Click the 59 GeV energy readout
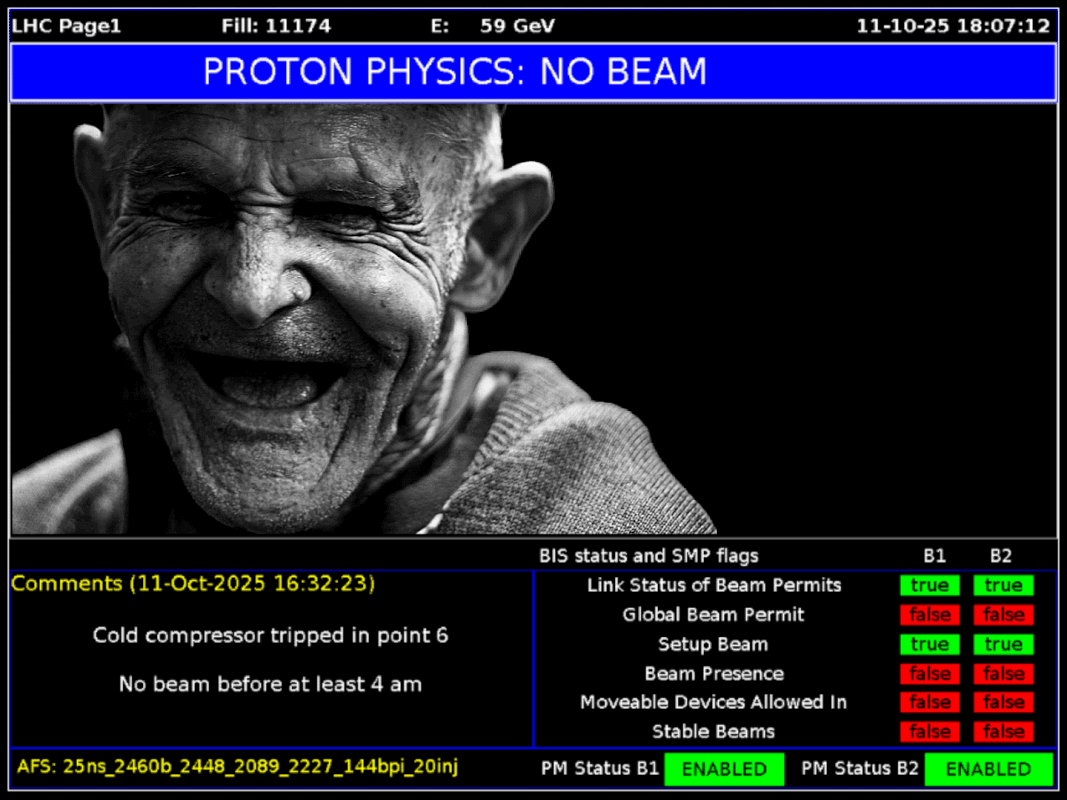1067x800 pixels. [516, 26]
